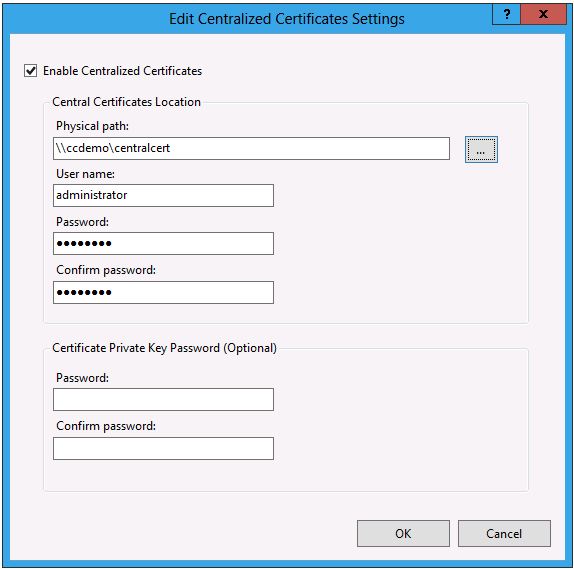The width and height of the screenshot is (574, 569).
Task: Toggle the Enable Centralized Certificates checkbox
Action: tap(31, 71)
